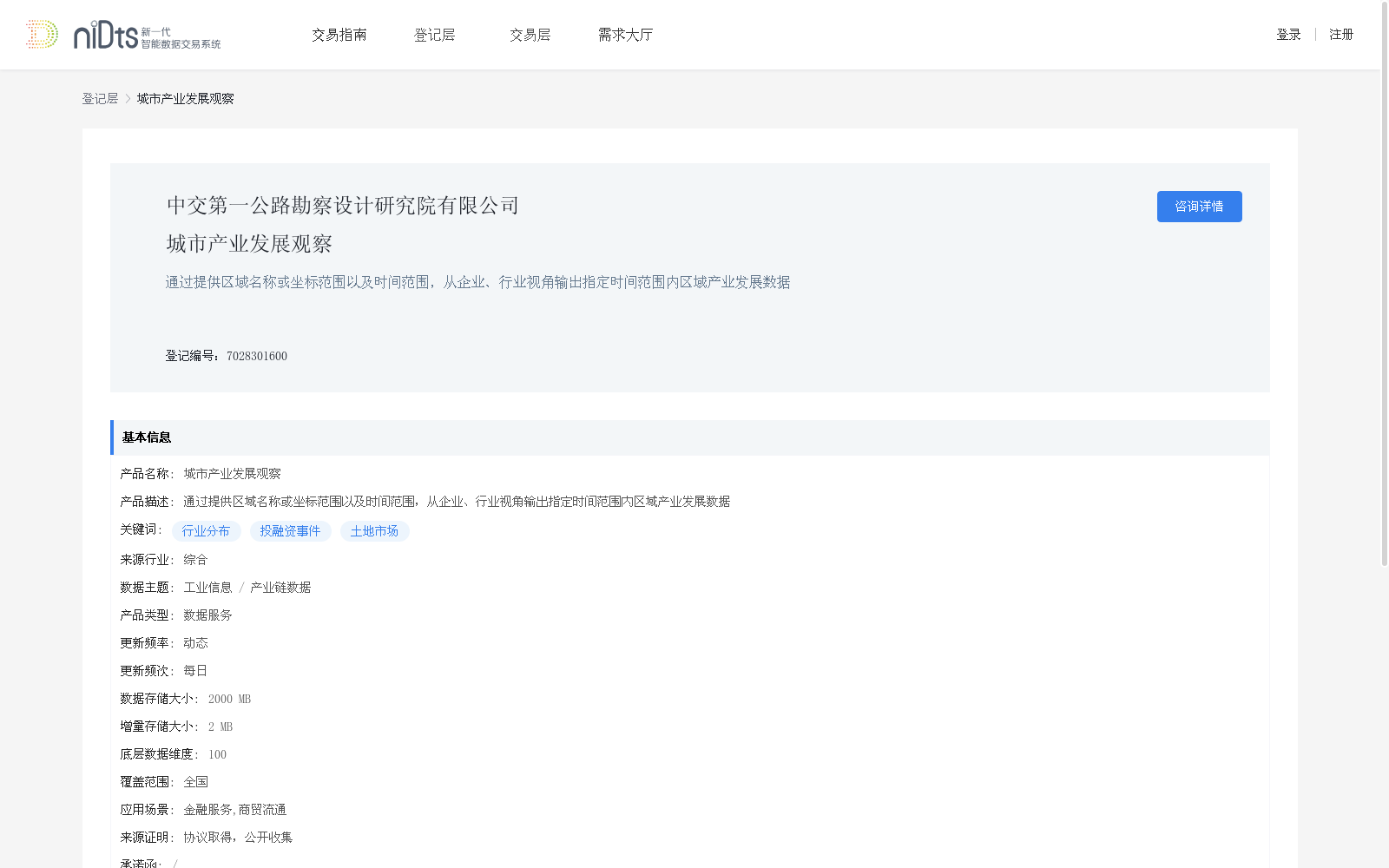Click registration number 7028301600
This screenshot has width=1389, height=868.
point(257,356)
